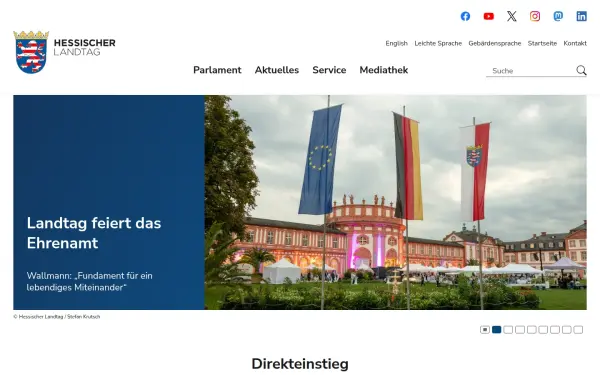Open the Mediathek menu

coord(384,70)
